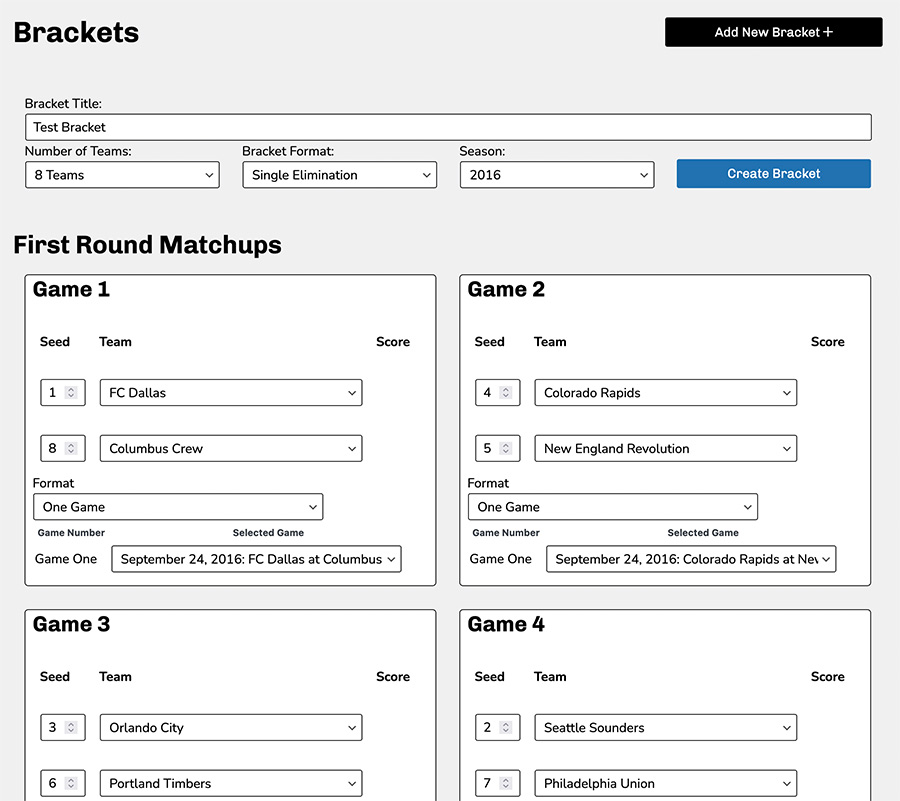Open the Orlando City team dropdown
This screenshot has width=900, height=801.
(231, 728)
